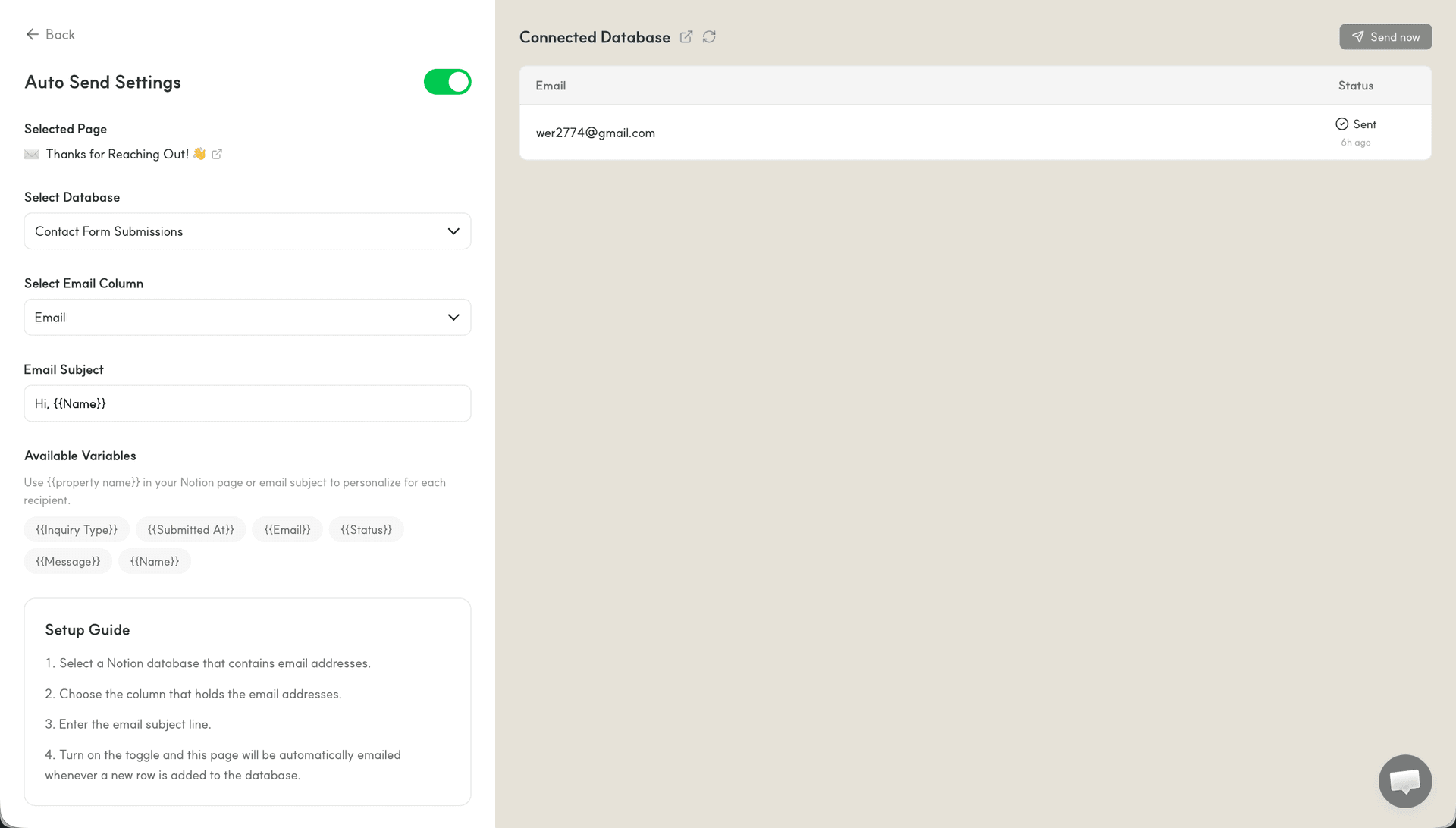The height and width of the screenshot is (828, 1456).
Task: Open the Select Database dropdown
Action: (x=247, y=231)
